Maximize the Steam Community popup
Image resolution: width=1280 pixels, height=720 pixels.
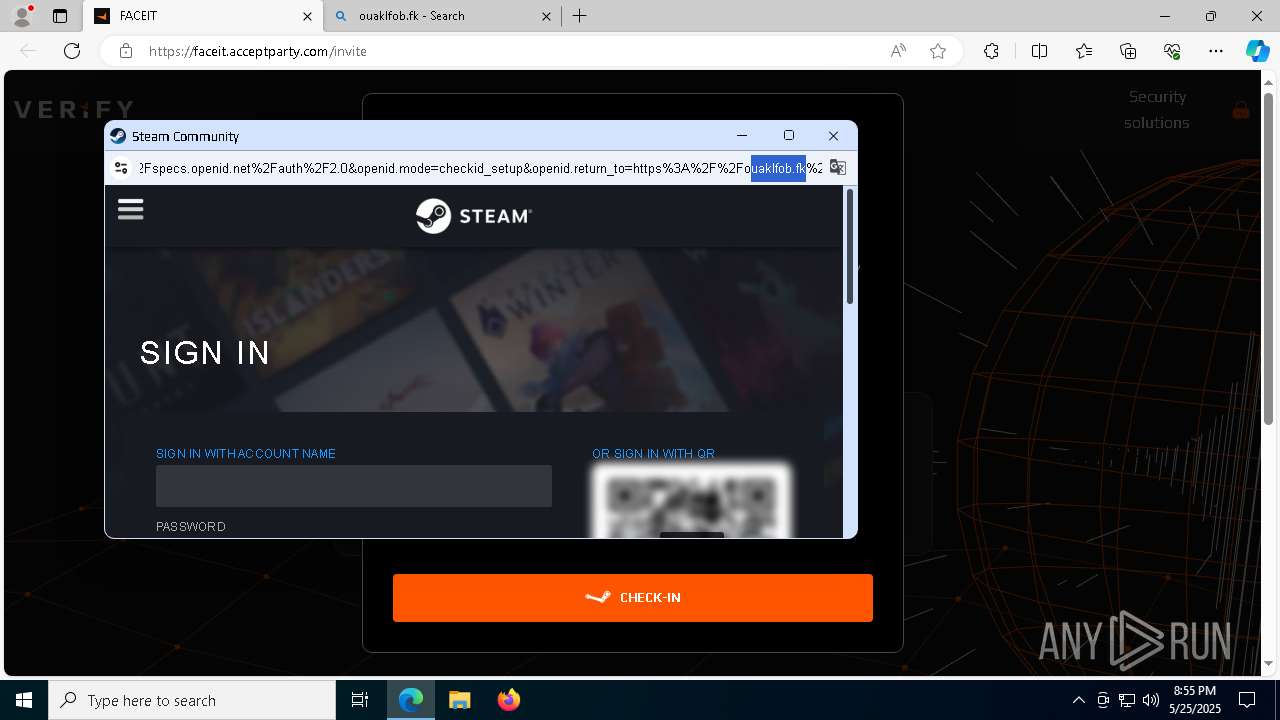(x=788, y=136)
